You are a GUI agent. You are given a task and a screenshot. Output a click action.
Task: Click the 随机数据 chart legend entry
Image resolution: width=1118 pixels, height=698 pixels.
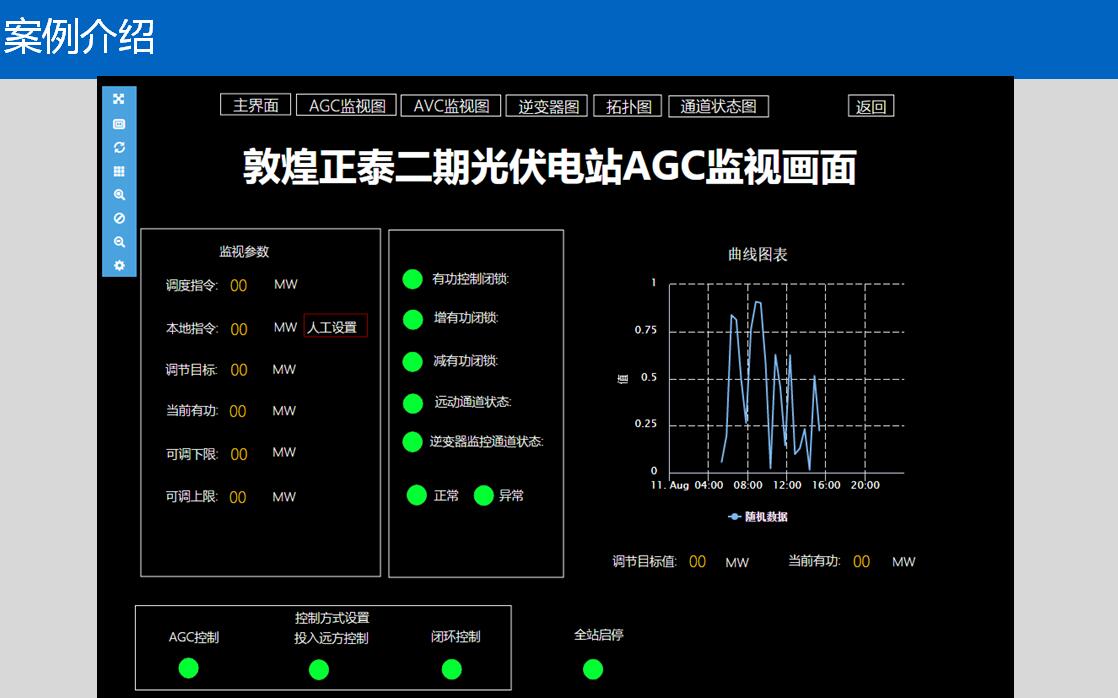759,517
